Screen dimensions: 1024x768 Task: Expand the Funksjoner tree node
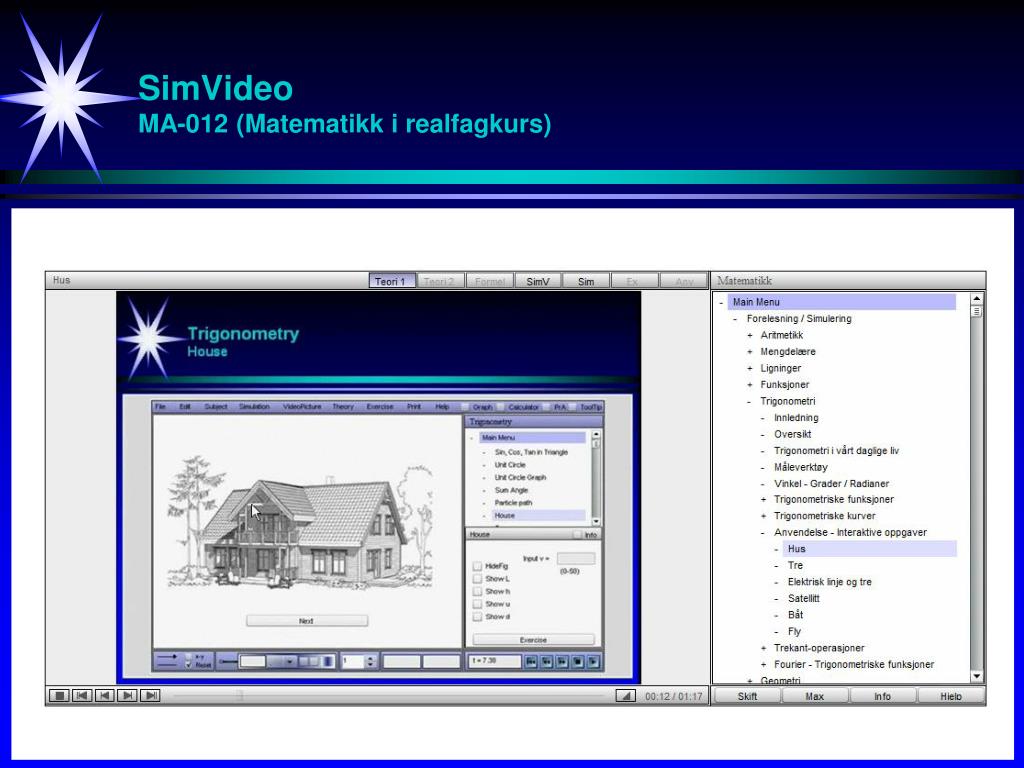[x=750, y=385]
